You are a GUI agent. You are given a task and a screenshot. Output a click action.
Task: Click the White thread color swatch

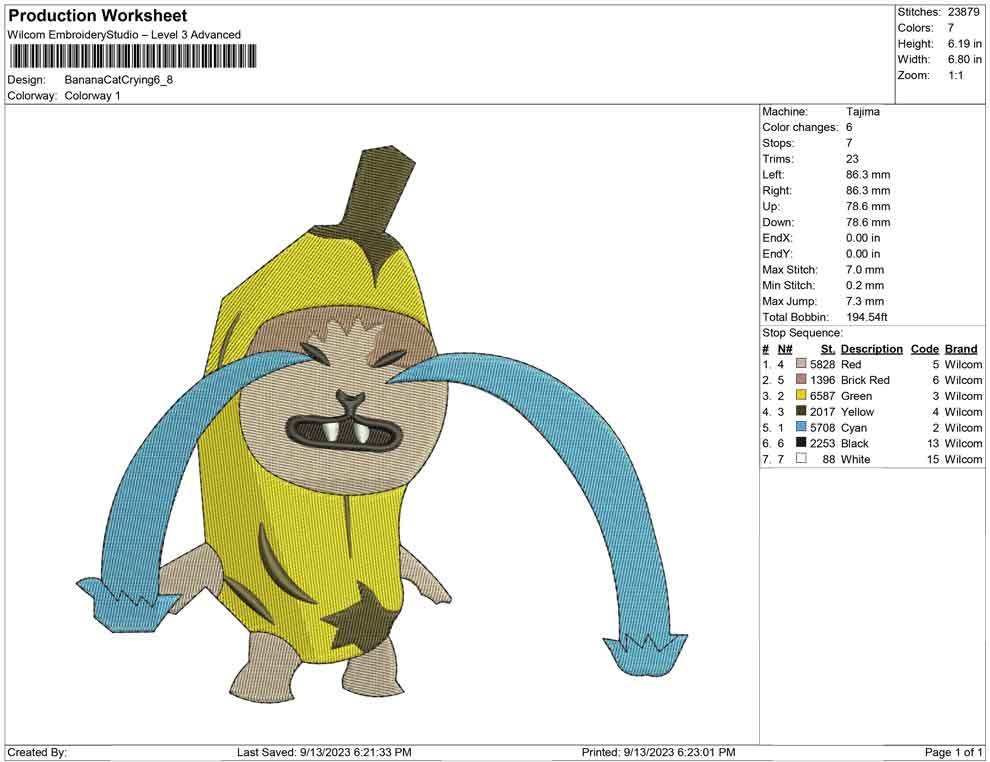pos(801,458)
